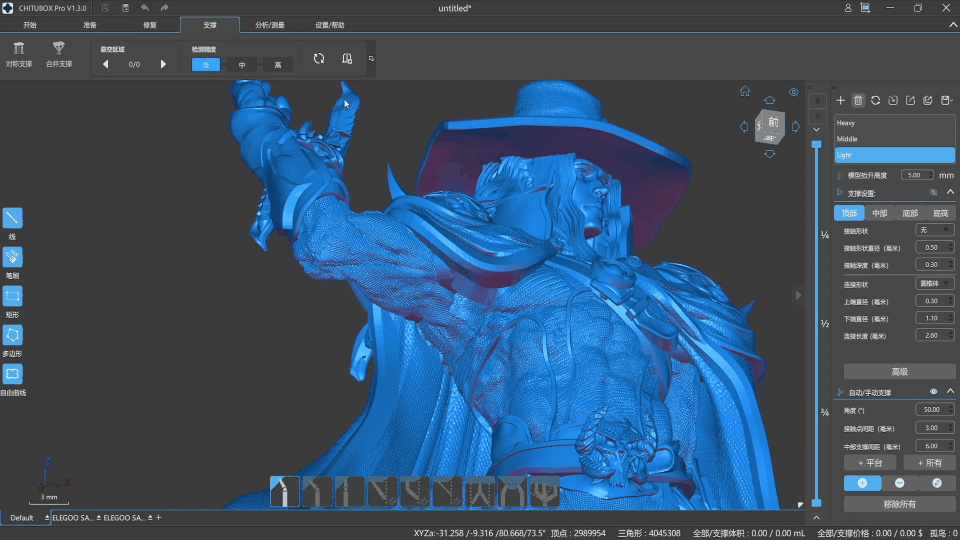Open the 开始 tab
Viewport: 960px width, 540px height.
pyautogui.click(x=30, y=25)
